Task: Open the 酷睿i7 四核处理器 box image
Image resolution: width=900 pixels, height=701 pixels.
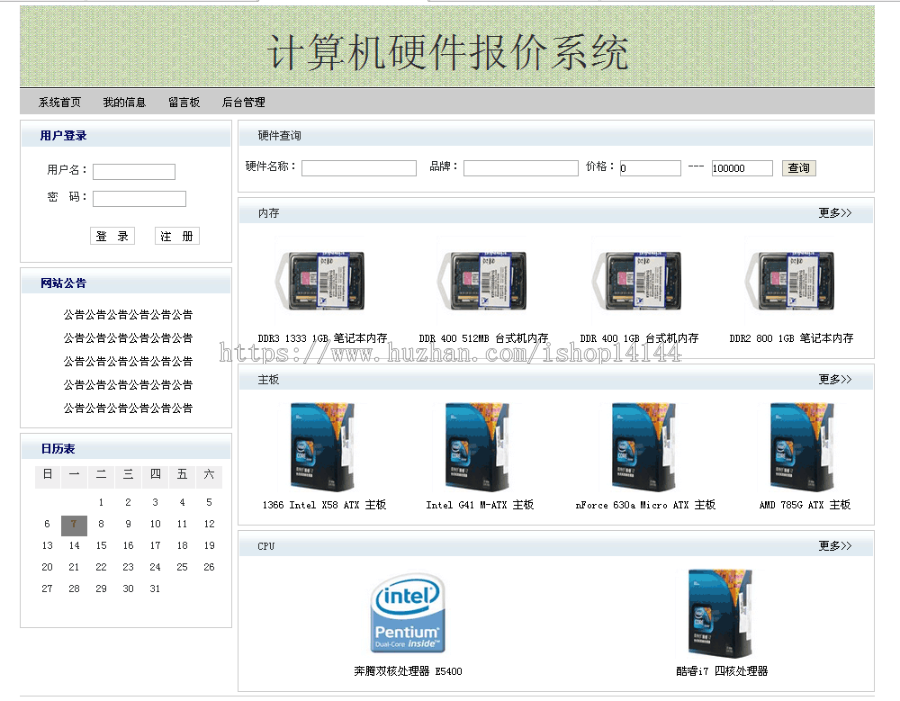Action: (721, 613)
